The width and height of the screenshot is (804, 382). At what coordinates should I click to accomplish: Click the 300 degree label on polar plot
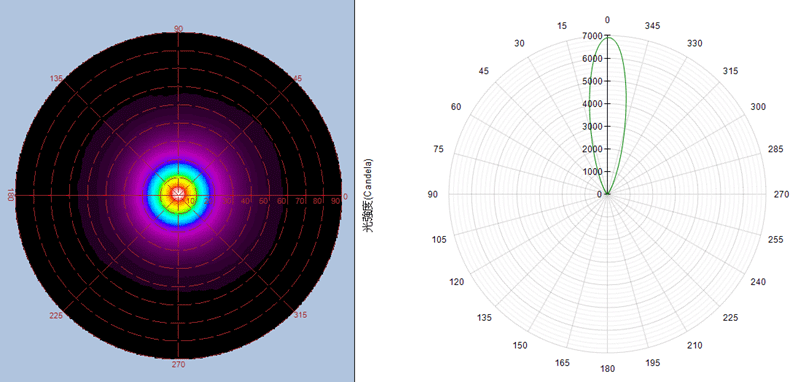coord(758,107)
